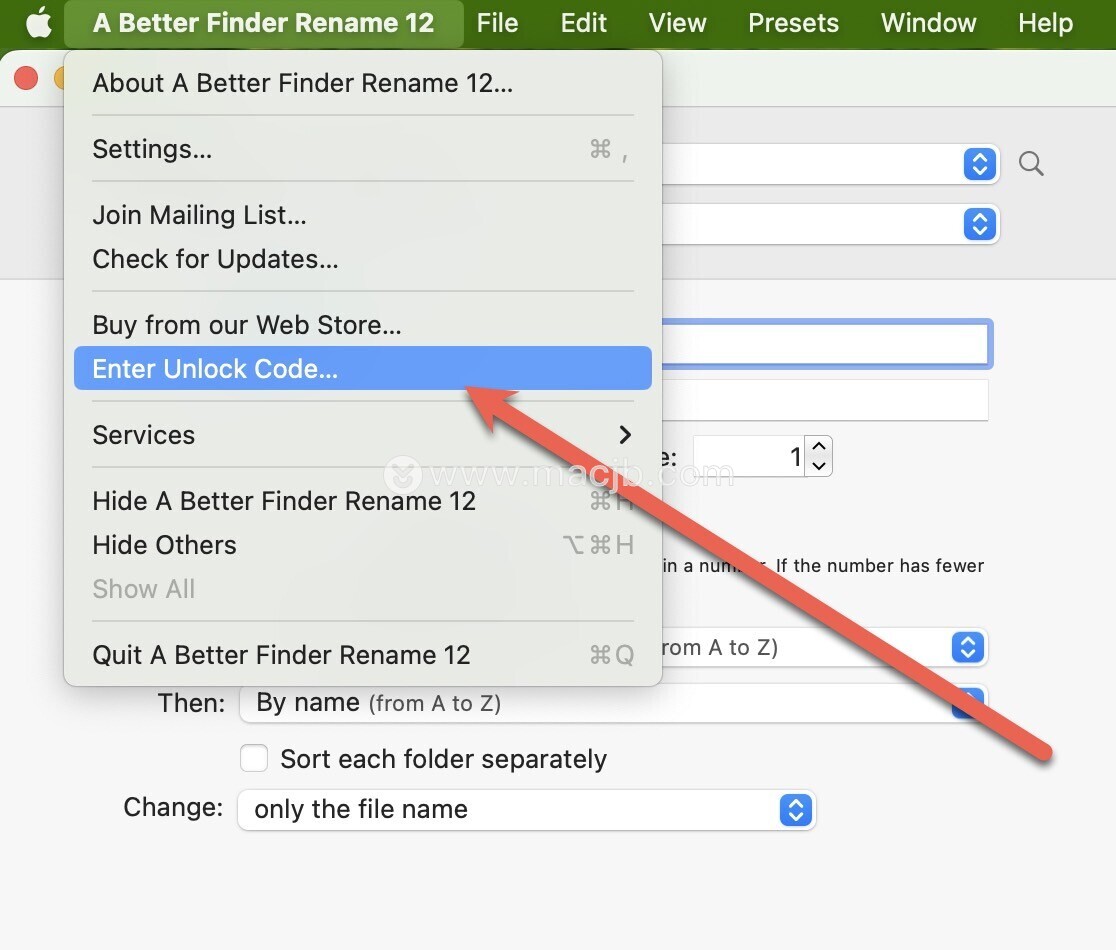This screenshot has height=950, width=1116.
Task: Open the sort dropdown above the Then row
Action: 967,648
